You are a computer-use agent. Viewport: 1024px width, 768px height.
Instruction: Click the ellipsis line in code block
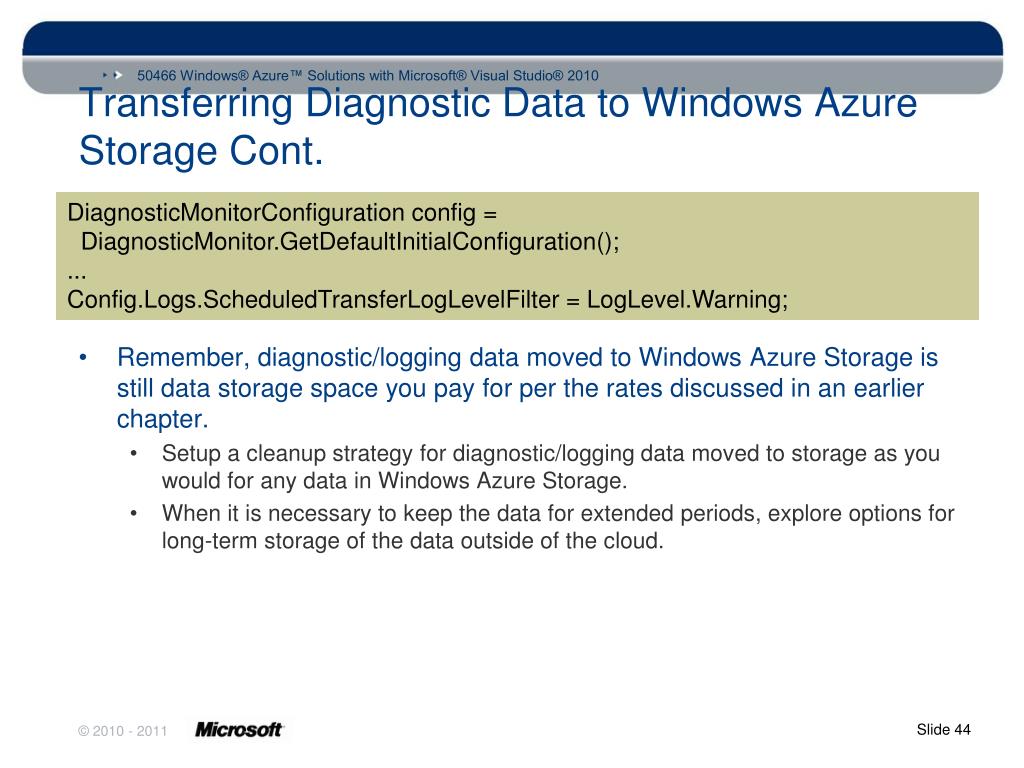point(77,276)
